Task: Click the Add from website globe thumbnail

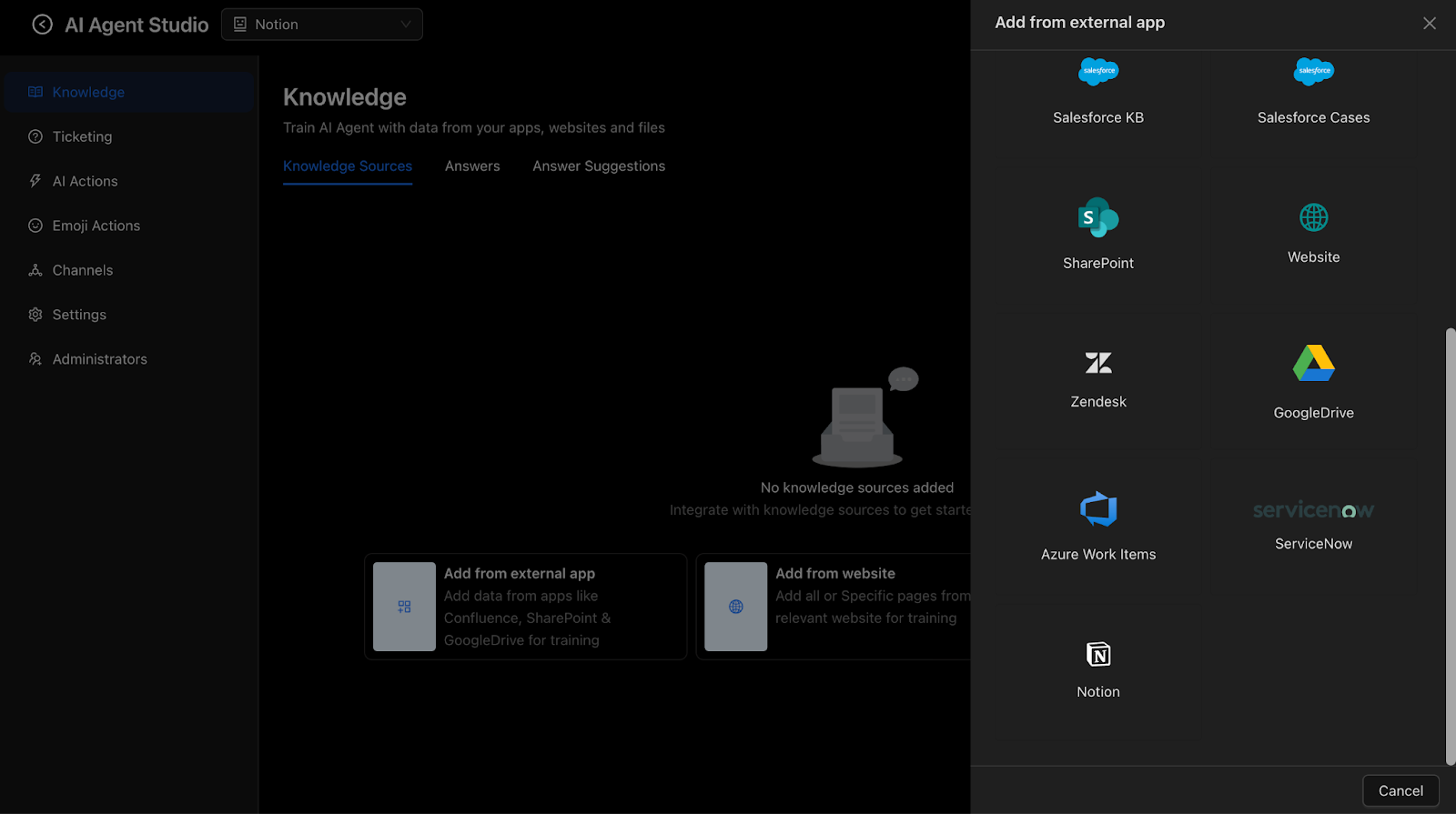Action: (736, 607)
